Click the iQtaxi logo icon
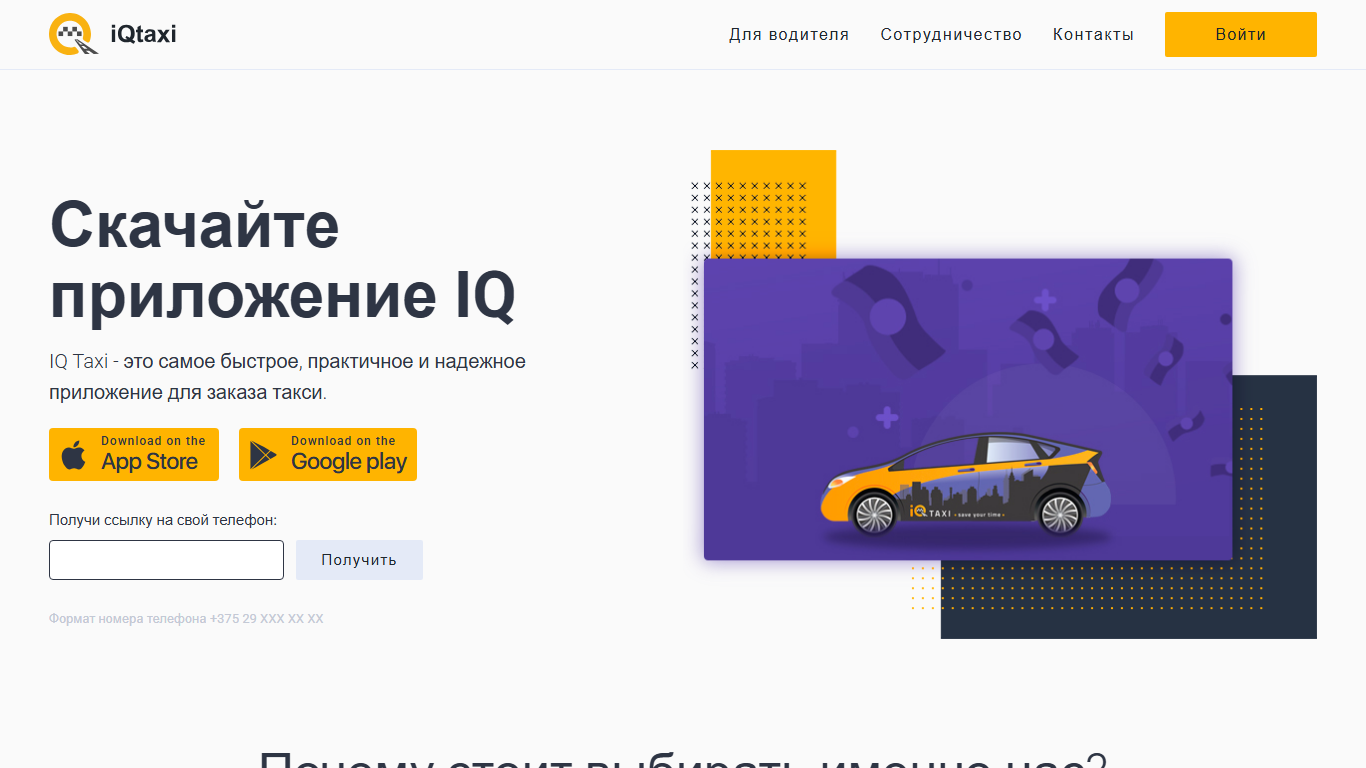The image size is (1366, 768). (73, 35)
